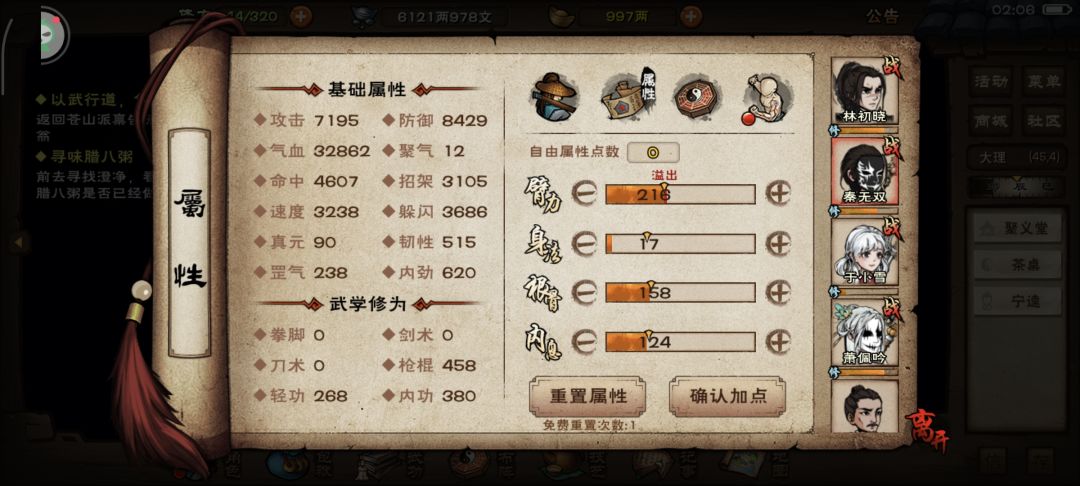
Task: Increase 臂力 with the plus button
Action: click(x=778, y=195)
